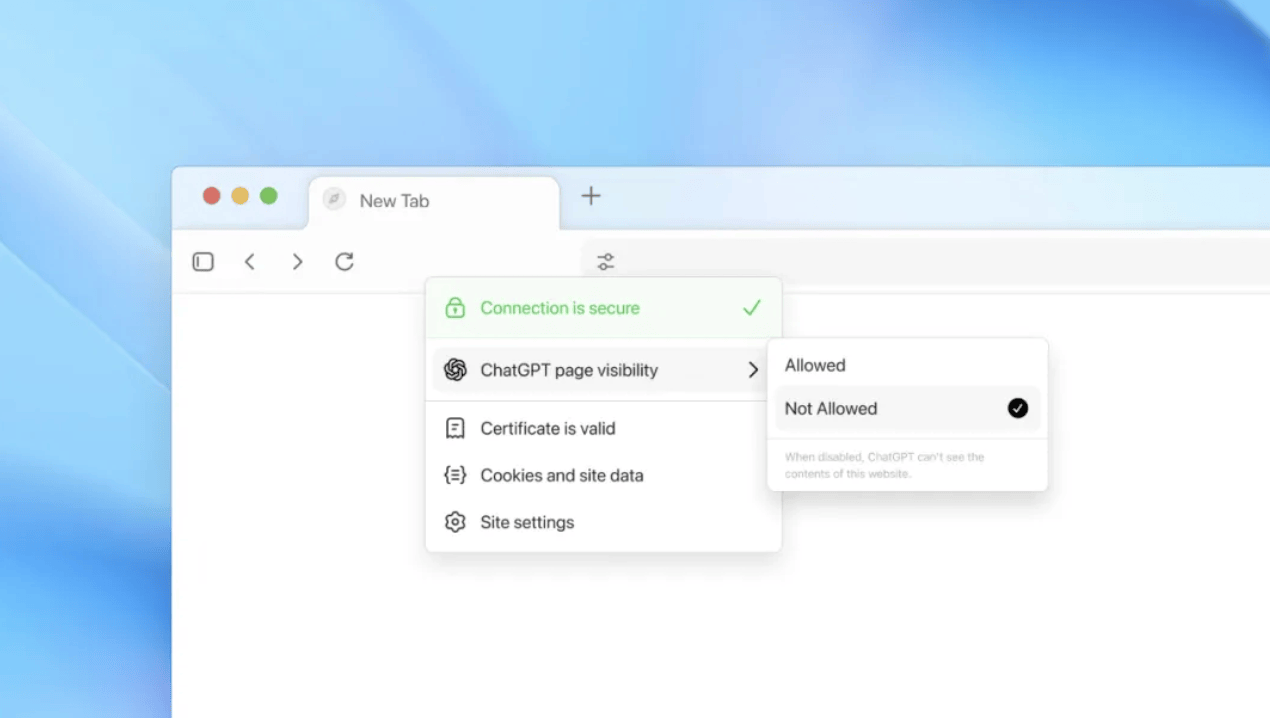Go back with the left arrow
The image size is (1270, 718).
pos(250,262)
